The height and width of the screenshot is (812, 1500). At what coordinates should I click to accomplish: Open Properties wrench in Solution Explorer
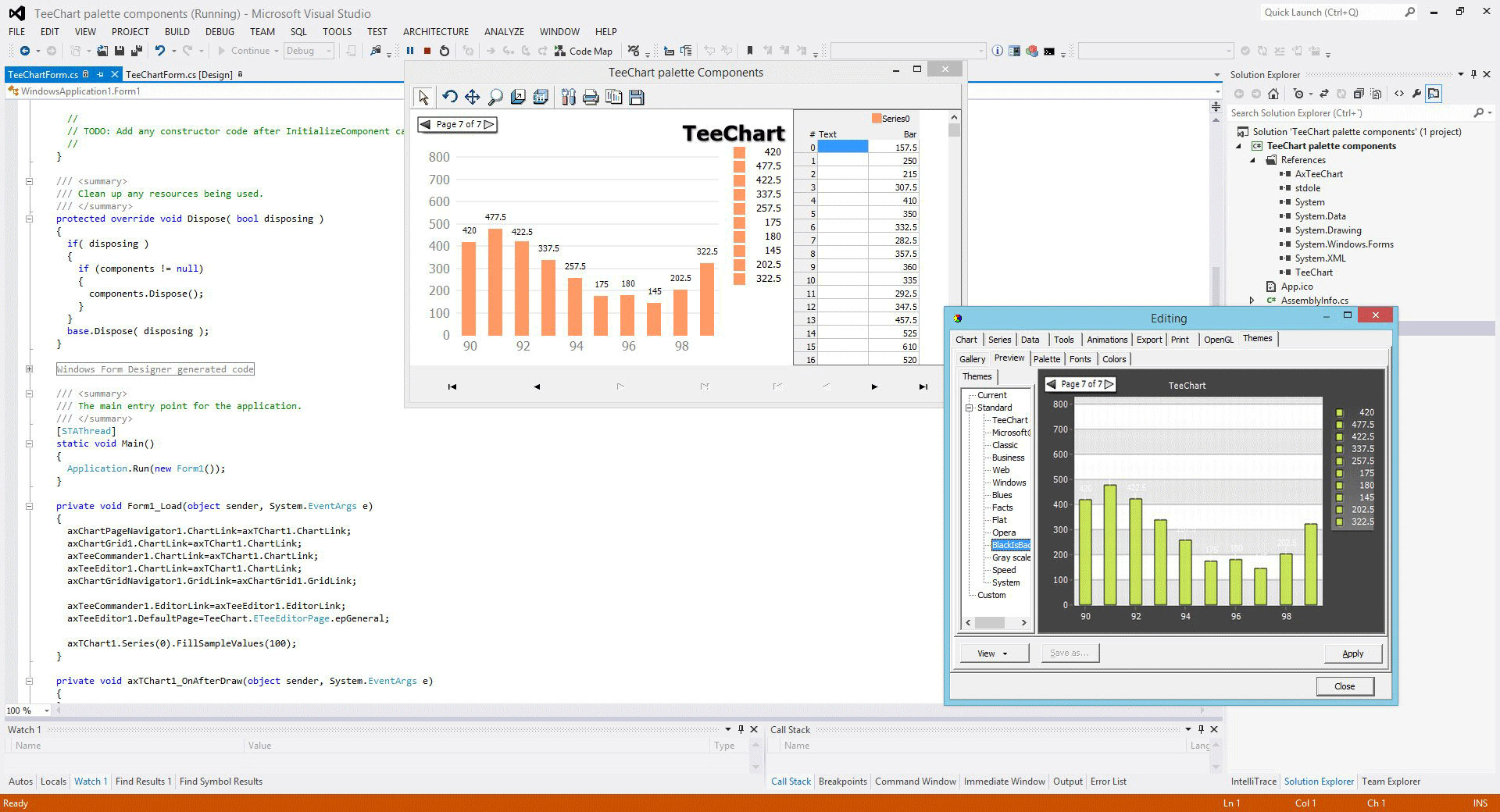pos(1416,94)
